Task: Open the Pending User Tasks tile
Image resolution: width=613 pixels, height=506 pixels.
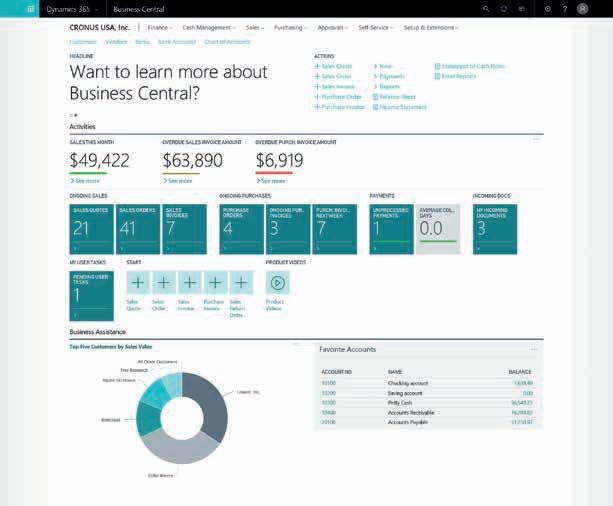Action: click(x=91, y=296)
